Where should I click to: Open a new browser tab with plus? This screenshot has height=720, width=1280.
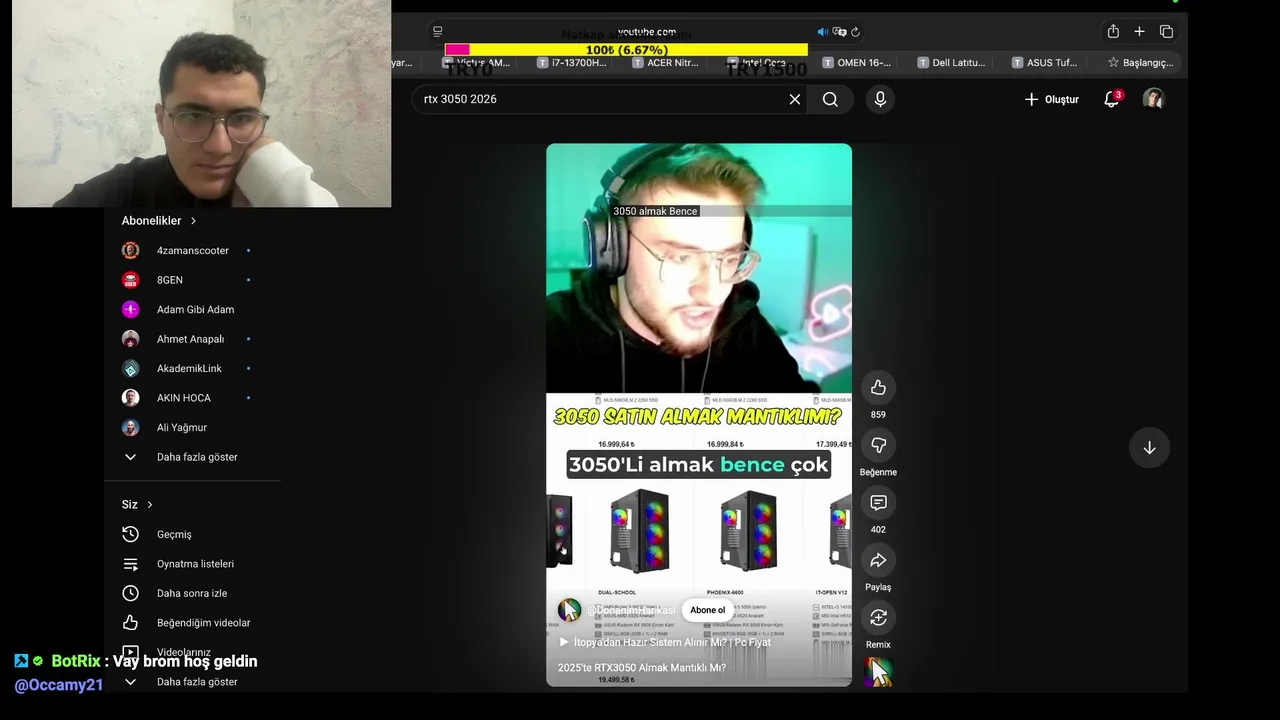click(1139, 31)
